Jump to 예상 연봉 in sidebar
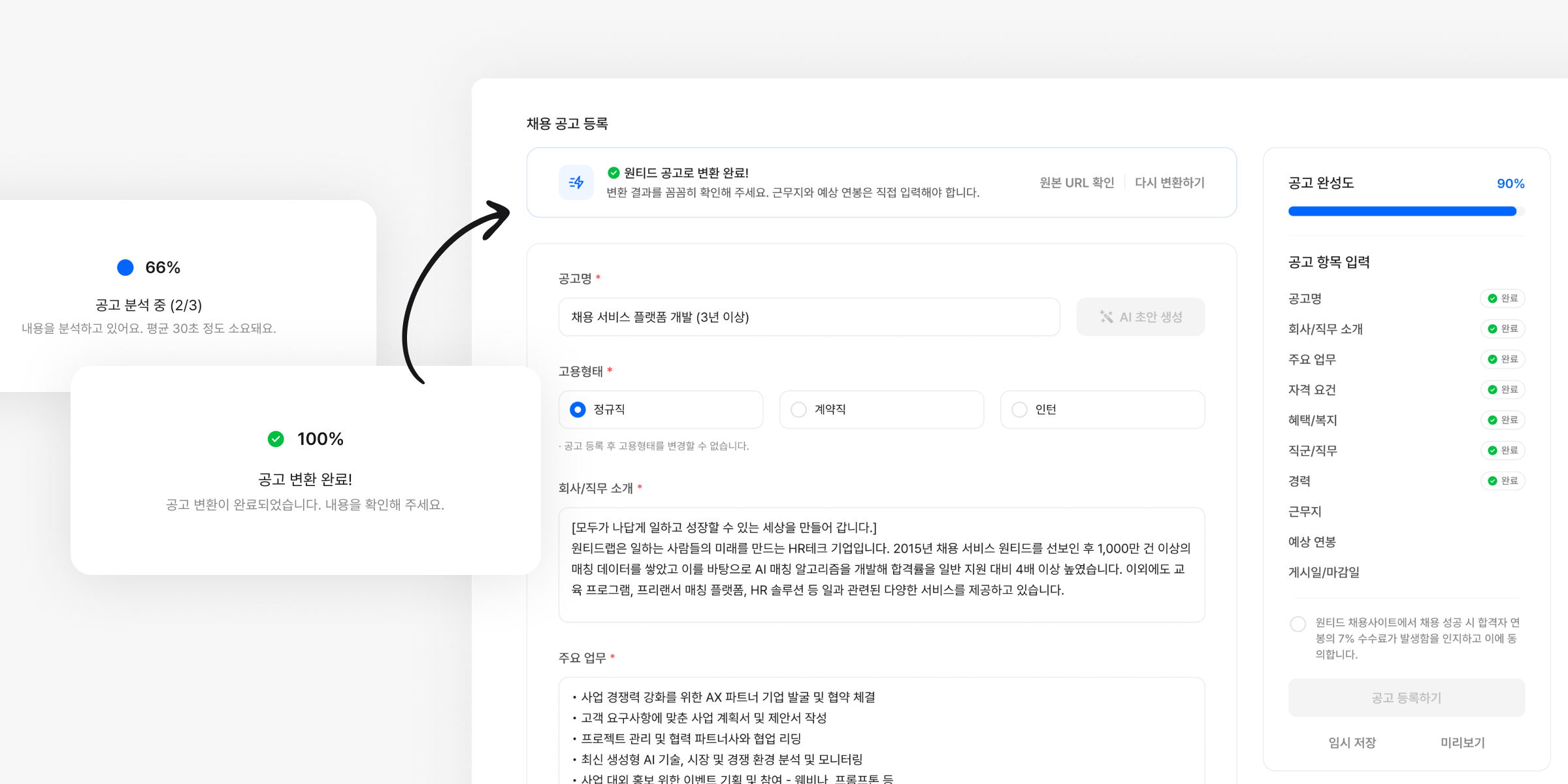The height and width of the screenshot is (784, 1568). pos(1312,542)
